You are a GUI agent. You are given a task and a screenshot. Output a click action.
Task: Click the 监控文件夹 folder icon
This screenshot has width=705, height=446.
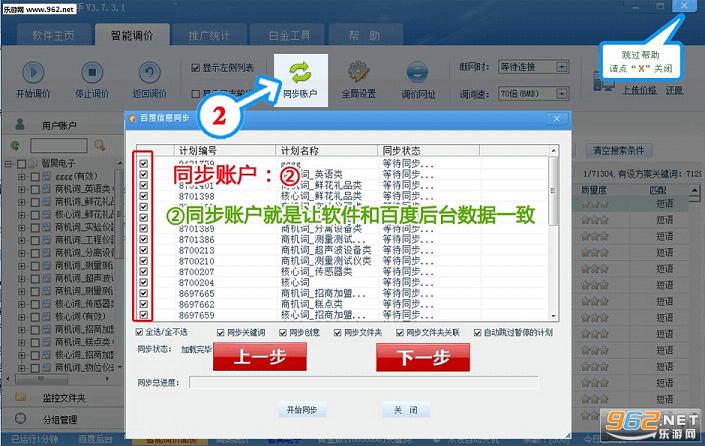coord(20,397)
